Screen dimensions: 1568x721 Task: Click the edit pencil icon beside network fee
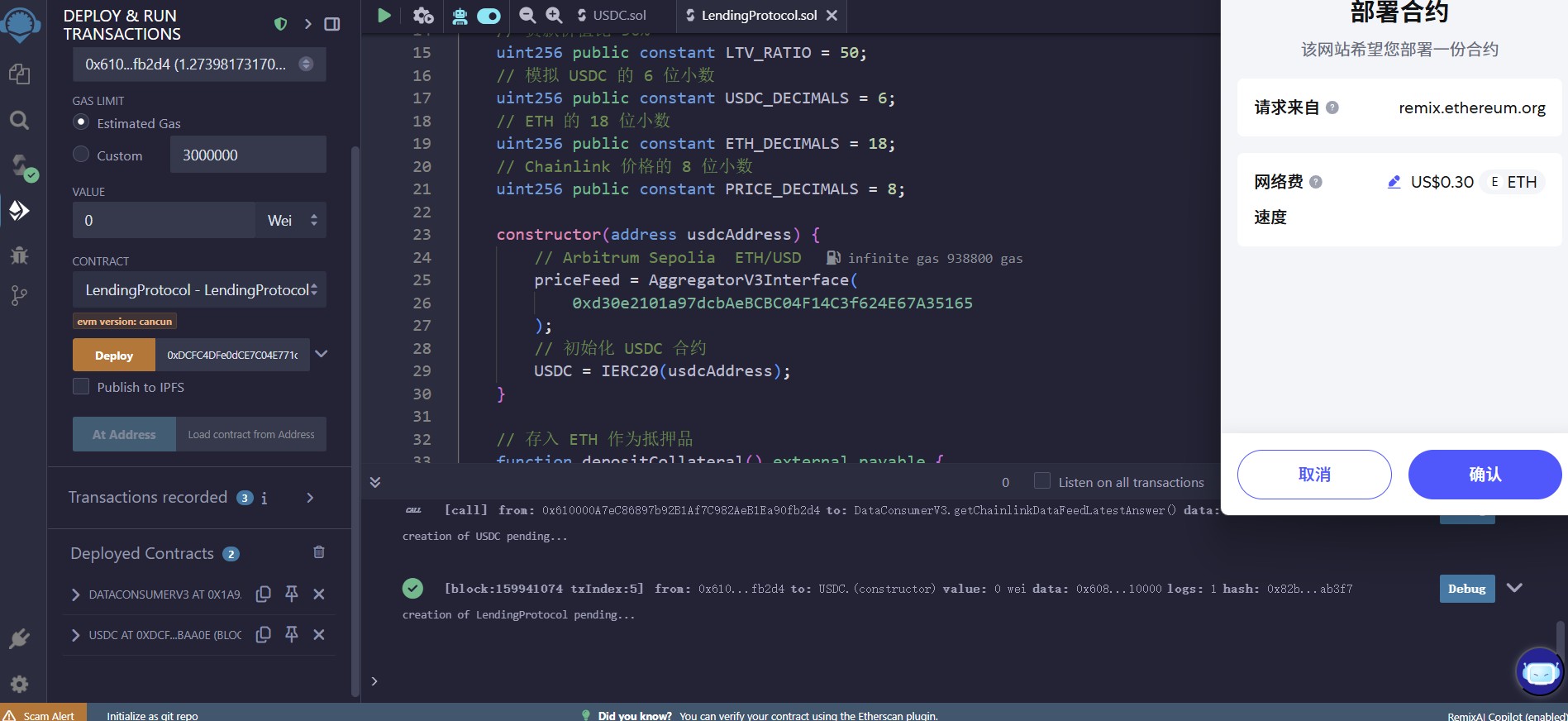(x=1394, y=182)
